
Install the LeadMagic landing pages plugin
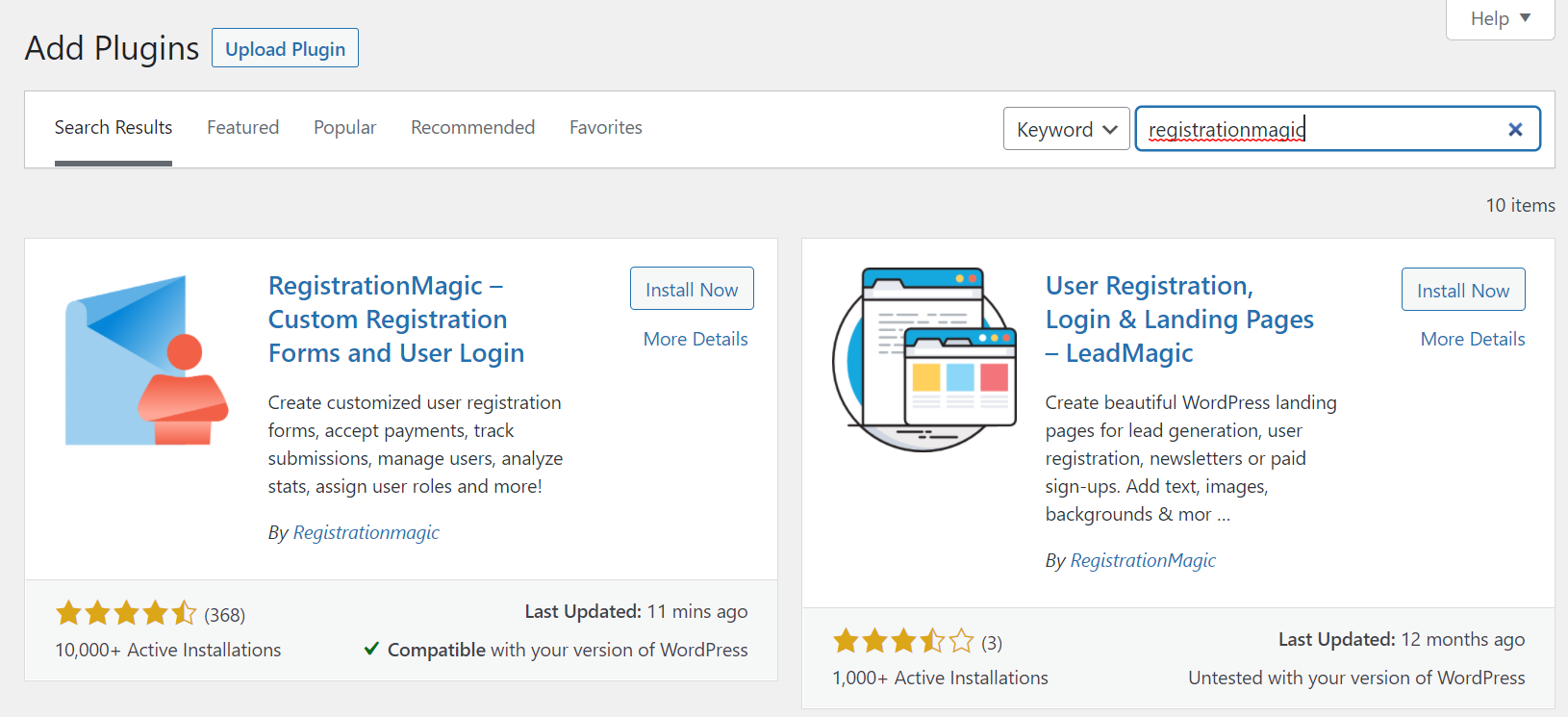pyautogui.click(x=1462, y=290)
